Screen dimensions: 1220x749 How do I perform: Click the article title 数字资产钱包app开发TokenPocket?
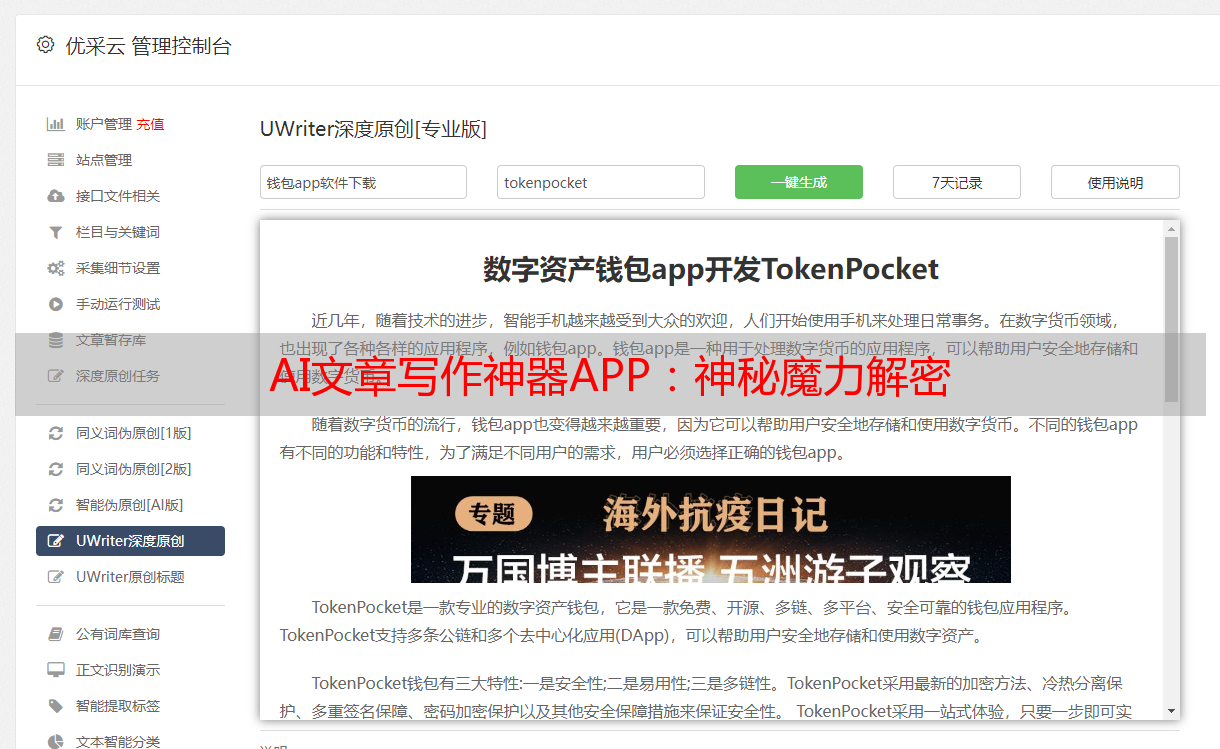click(711, 269)
